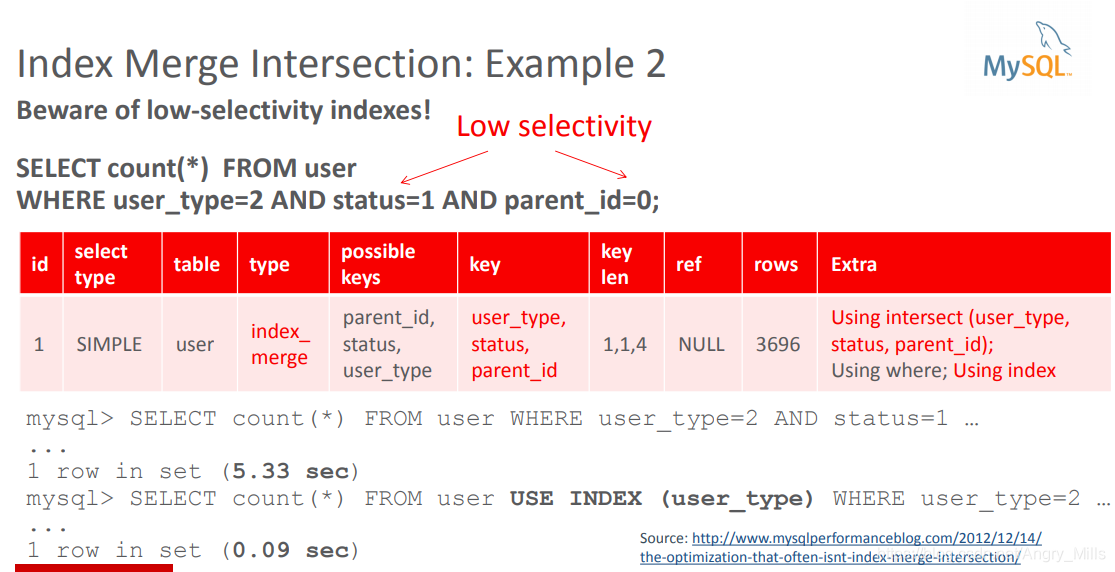The image size is (1115, 572).
Task: Select the rows value '3696'
Action: click(x=778, y=344)
